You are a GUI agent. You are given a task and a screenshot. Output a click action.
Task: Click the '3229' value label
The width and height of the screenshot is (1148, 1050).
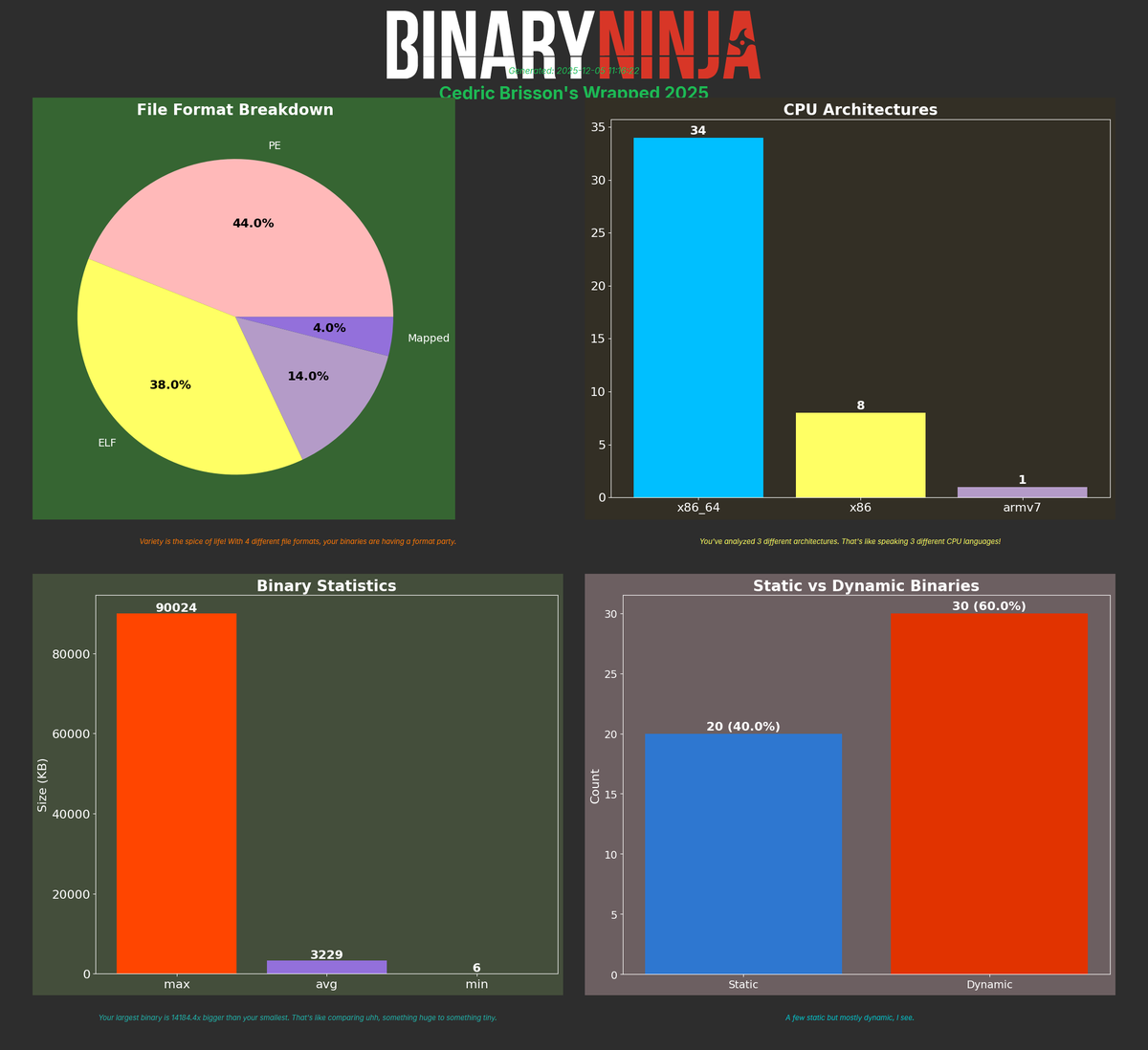(x=326, y=955)
